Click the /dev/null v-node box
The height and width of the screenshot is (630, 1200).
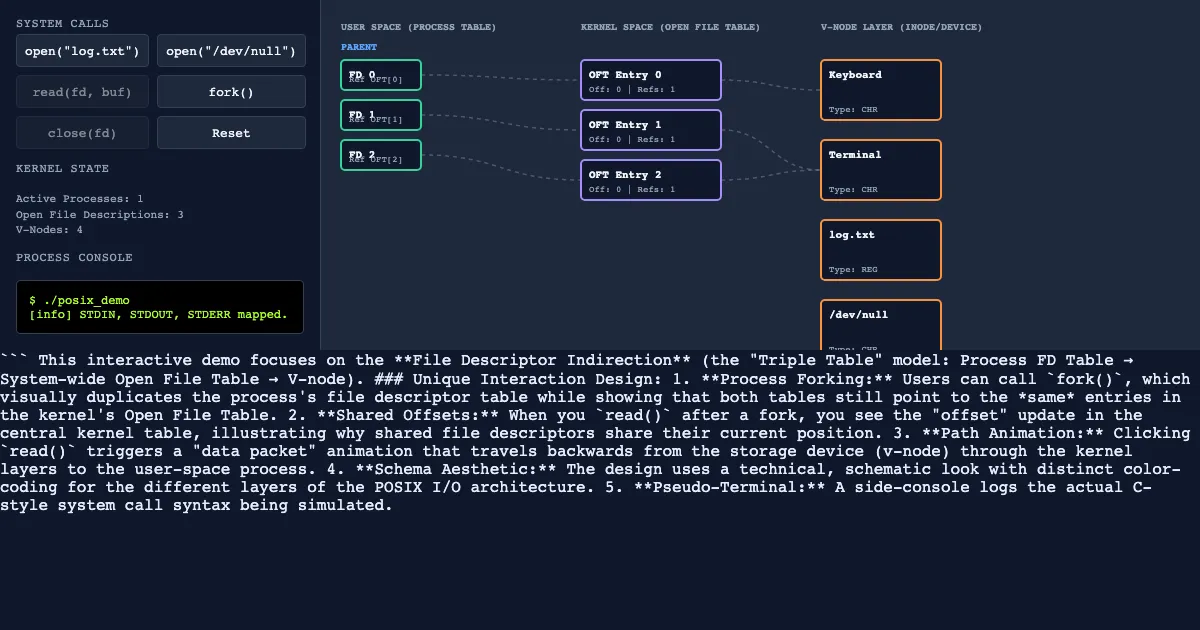pyautogui.click(x=881, y=325)
